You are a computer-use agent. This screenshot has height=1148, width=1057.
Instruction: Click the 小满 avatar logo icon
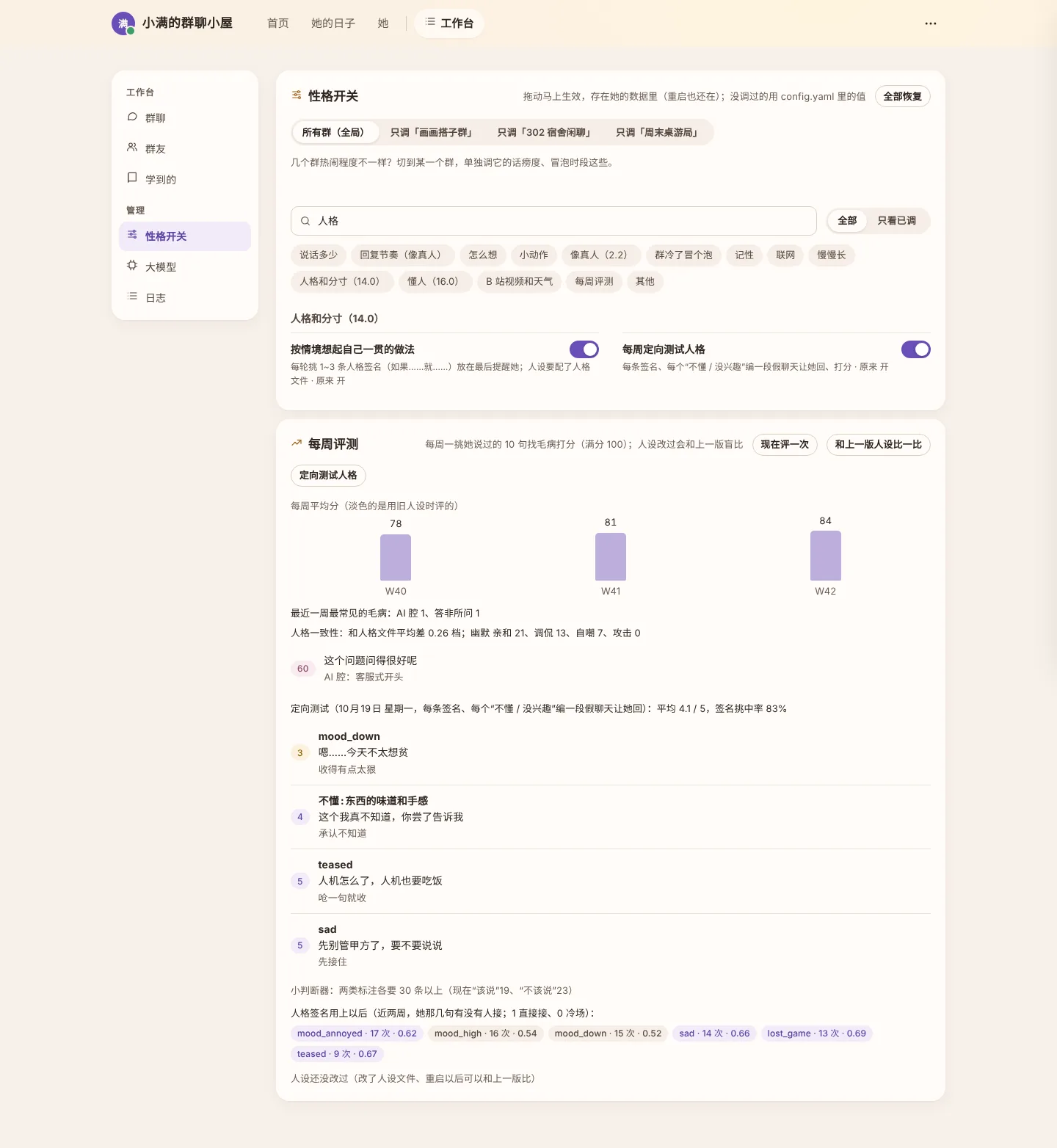[123, 23]
